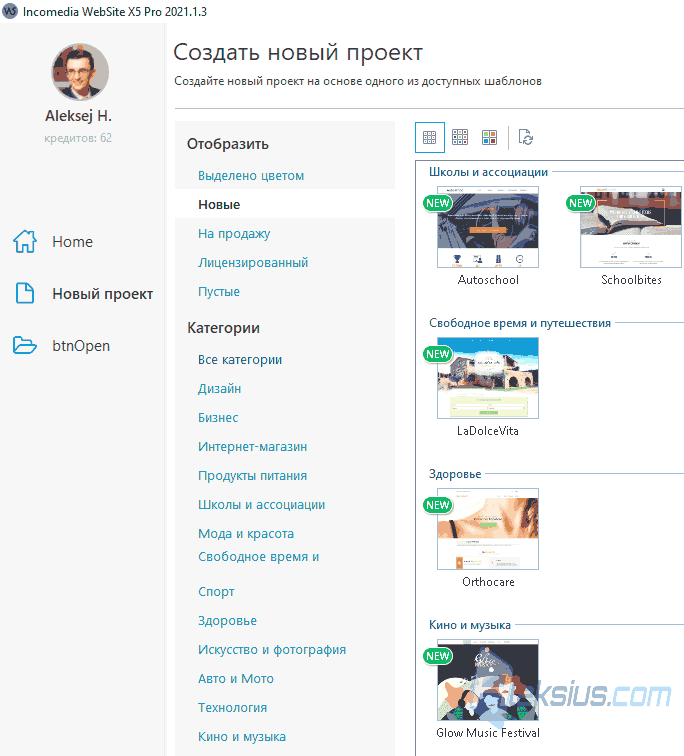The width and height of the screenshot is (684, 756).
Task: Open the btnOpen sidebar entry
Action: [81, 346]
